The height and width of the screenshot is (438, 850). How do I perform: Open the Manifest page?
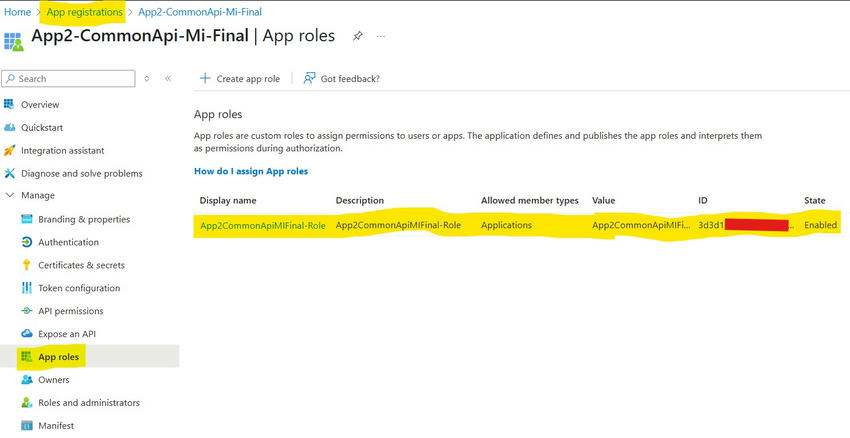pos(56,426)
